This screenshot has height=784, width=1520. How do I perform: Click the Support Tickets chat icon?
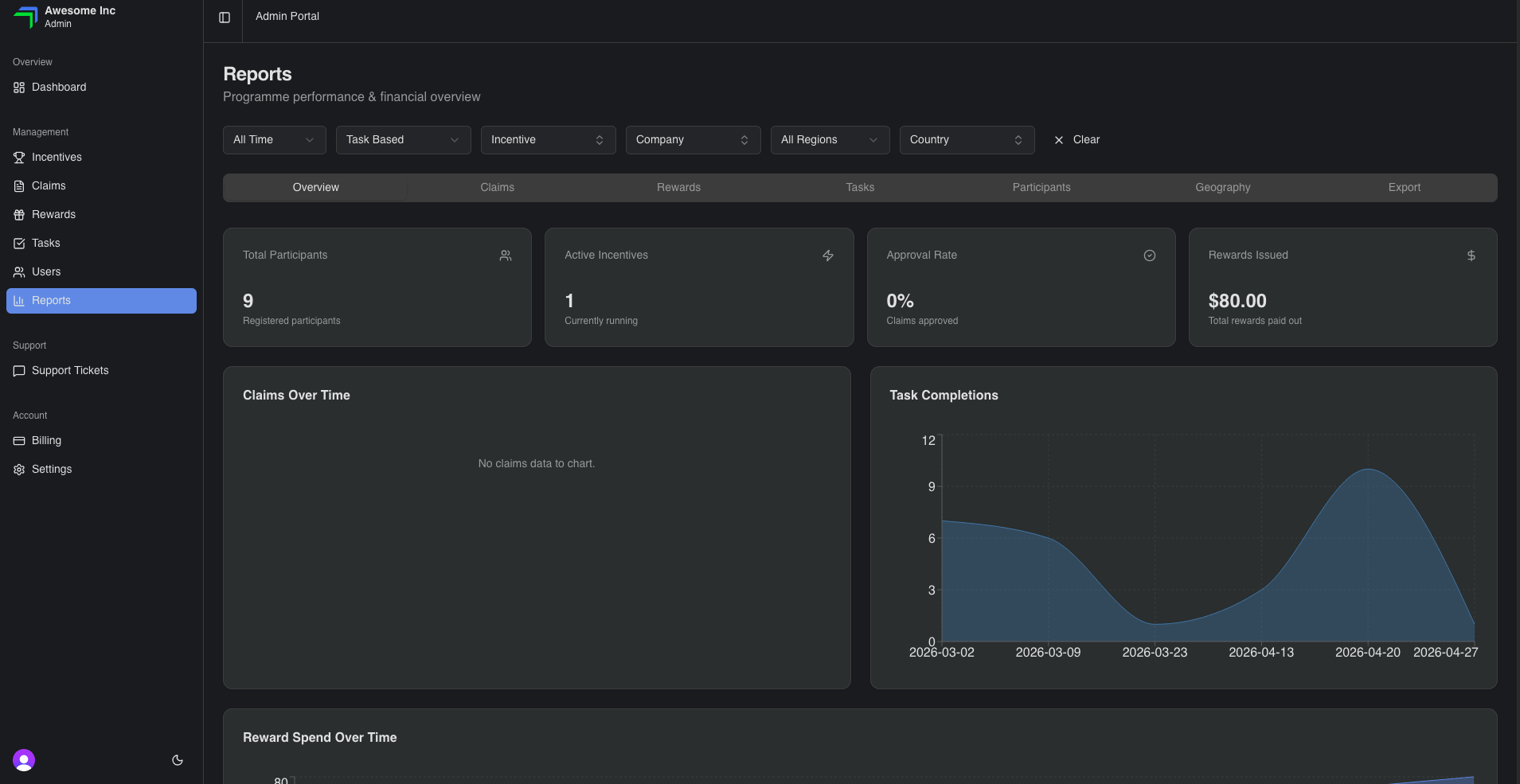19,371
